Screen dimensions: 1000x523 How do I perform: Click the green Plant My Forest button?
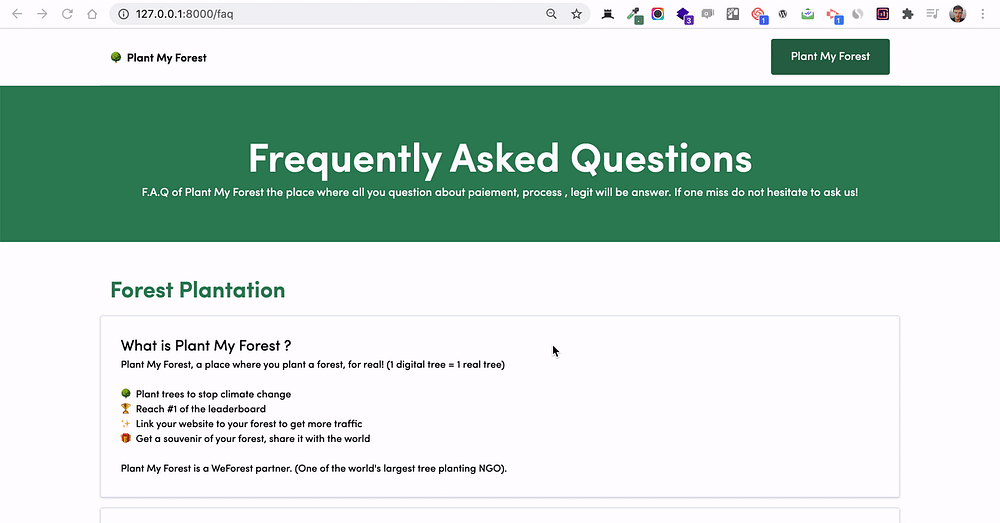tap(830, 57)
